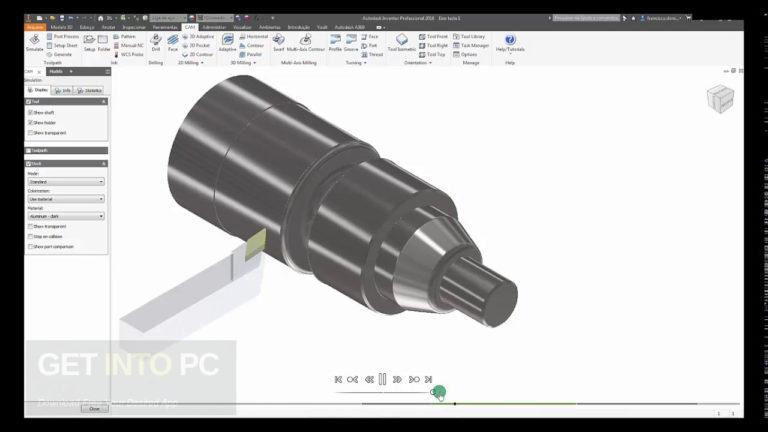The image size is (768, 432).
Task: Enable Stop on collision checkbox
Action: point(30,237)
